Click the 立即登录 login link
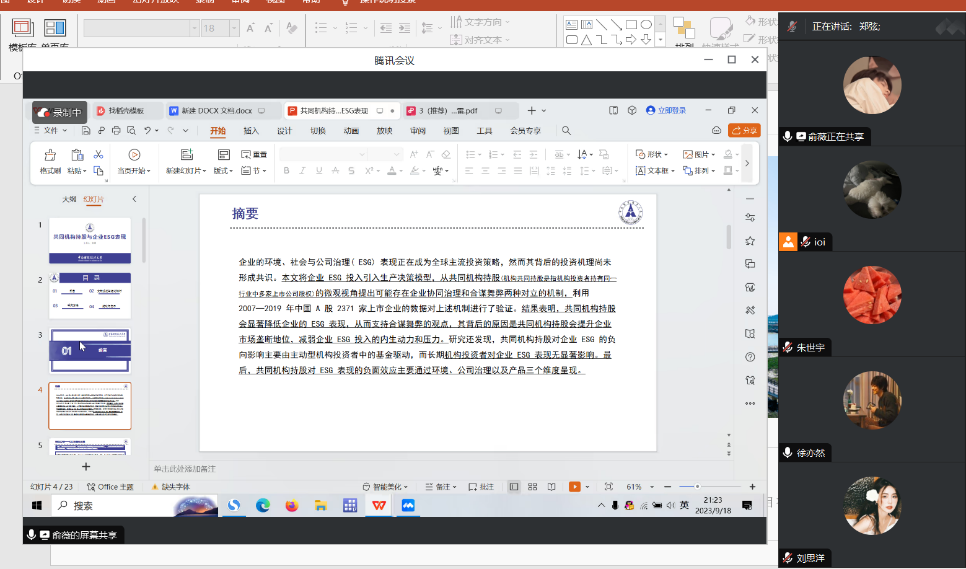This screenshot has width=966, height=569. coord(667,111)
